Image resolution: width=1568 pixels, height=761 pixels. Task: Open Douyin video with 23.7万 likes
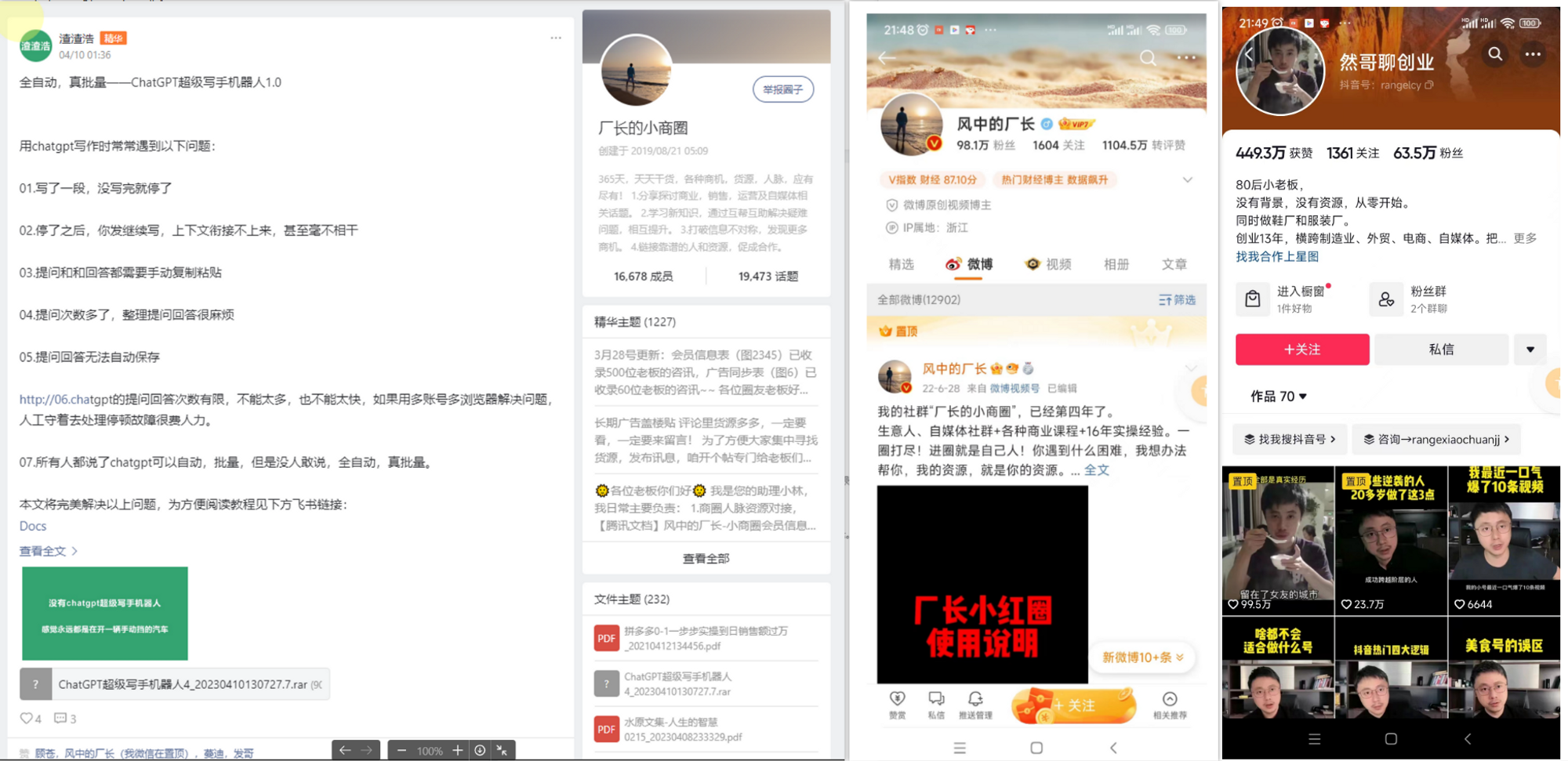click(1391, 540)
